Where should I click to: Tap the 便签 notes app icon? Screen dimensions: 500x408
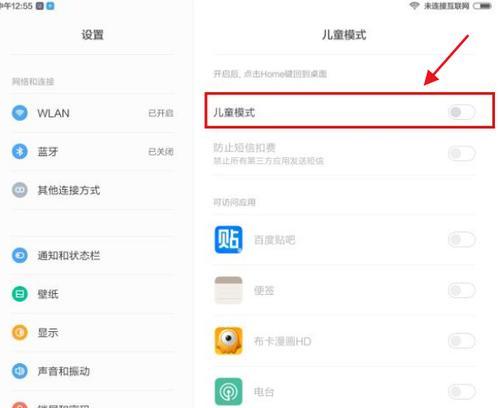[228, 290]
